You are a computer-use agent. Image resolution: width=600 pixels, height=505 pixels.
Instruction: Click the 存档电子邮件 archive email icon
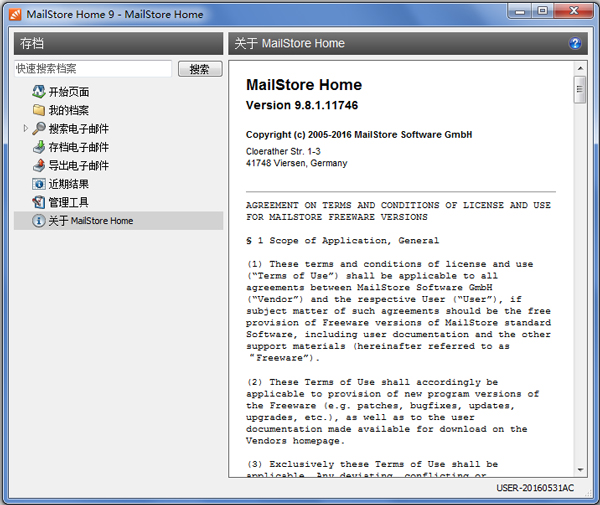[x=39, y=147]
